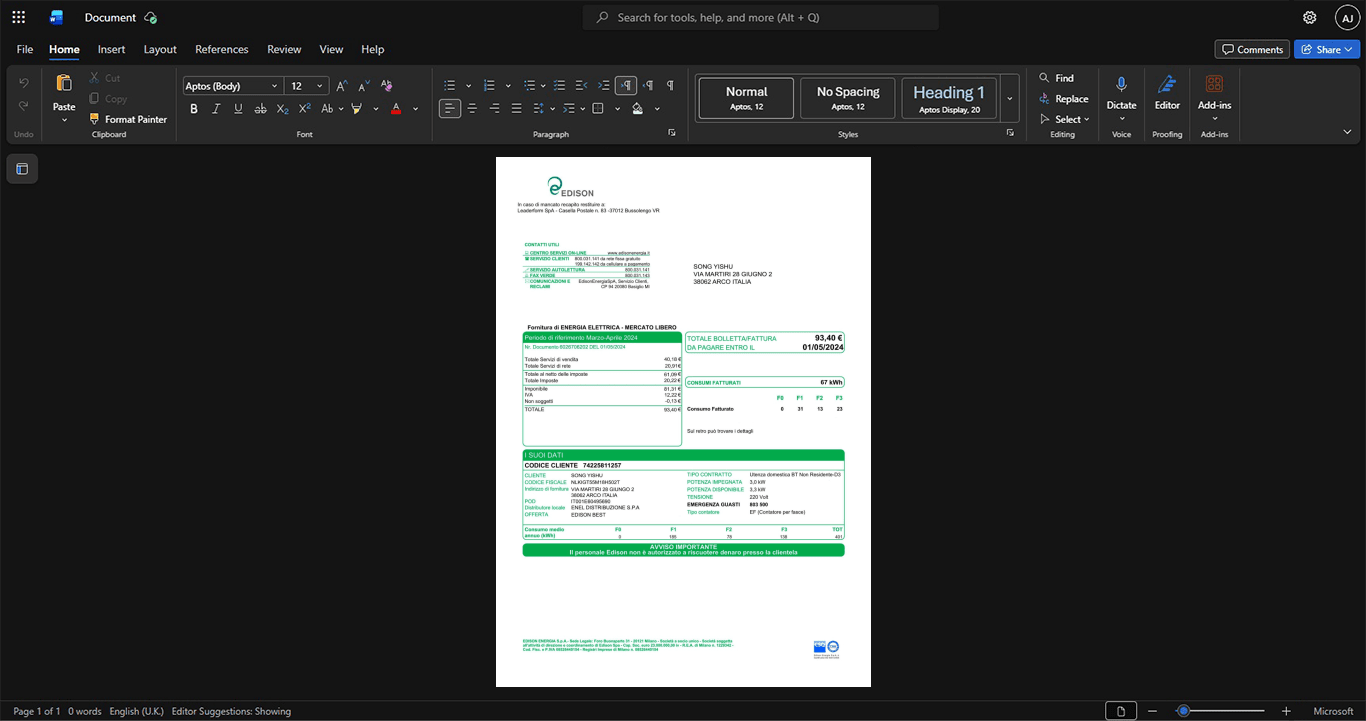1366x721 pixels.
Task: Center align the paragraph
Action: (472, 109)
